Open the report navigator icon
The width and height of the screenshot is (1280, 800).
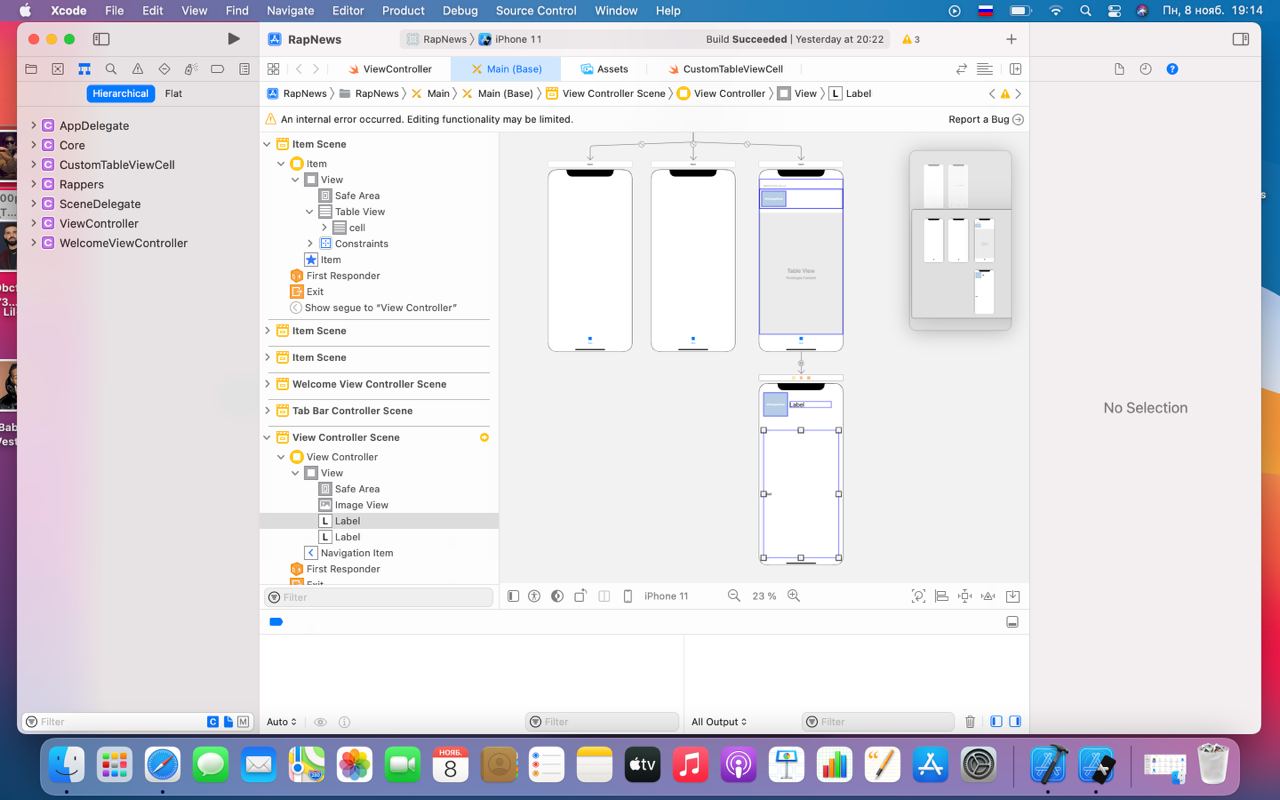tap(244, 69)
